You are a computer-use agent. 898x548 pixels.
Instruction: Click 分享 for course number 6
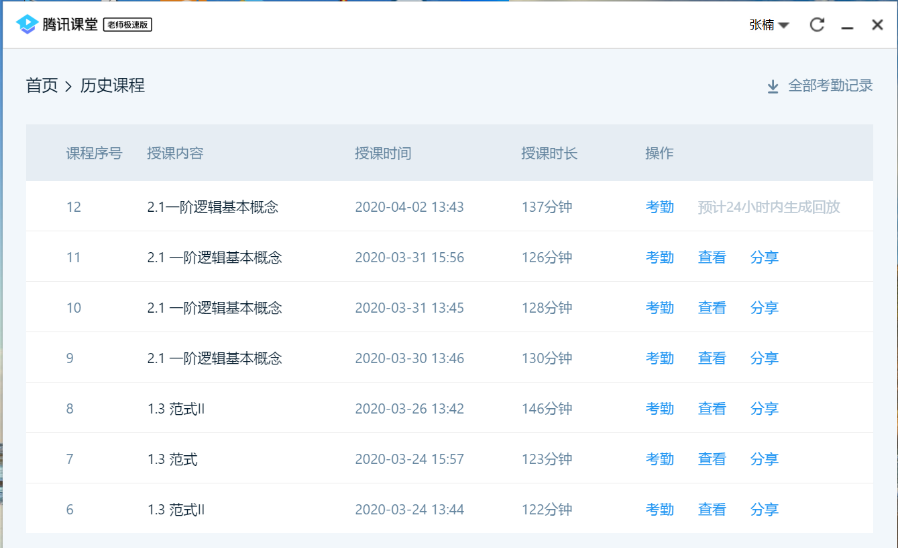click(763, 509)
